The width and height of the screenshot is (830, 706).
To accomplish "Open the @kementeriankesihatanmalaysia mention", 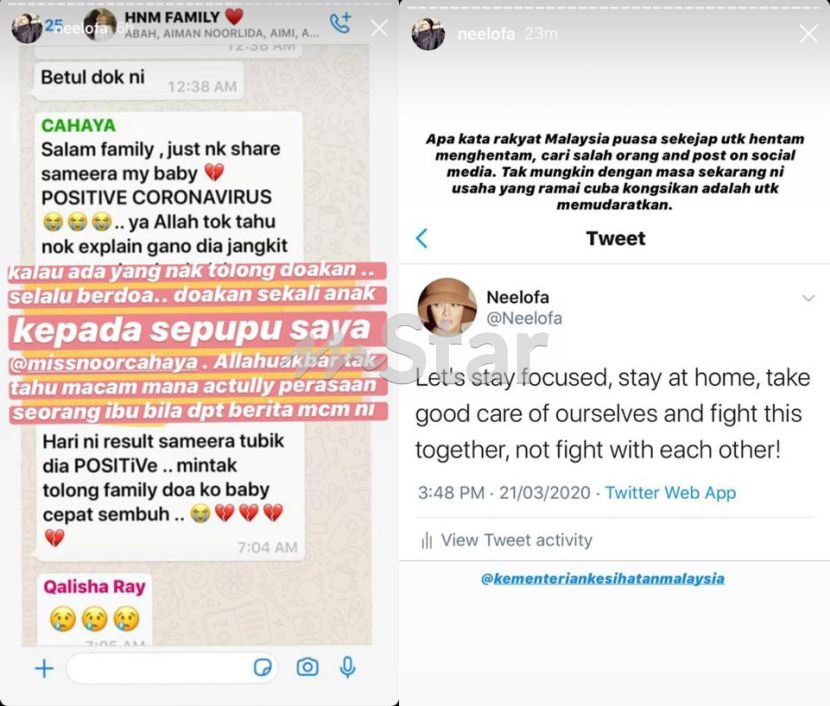I will [602, 578].
